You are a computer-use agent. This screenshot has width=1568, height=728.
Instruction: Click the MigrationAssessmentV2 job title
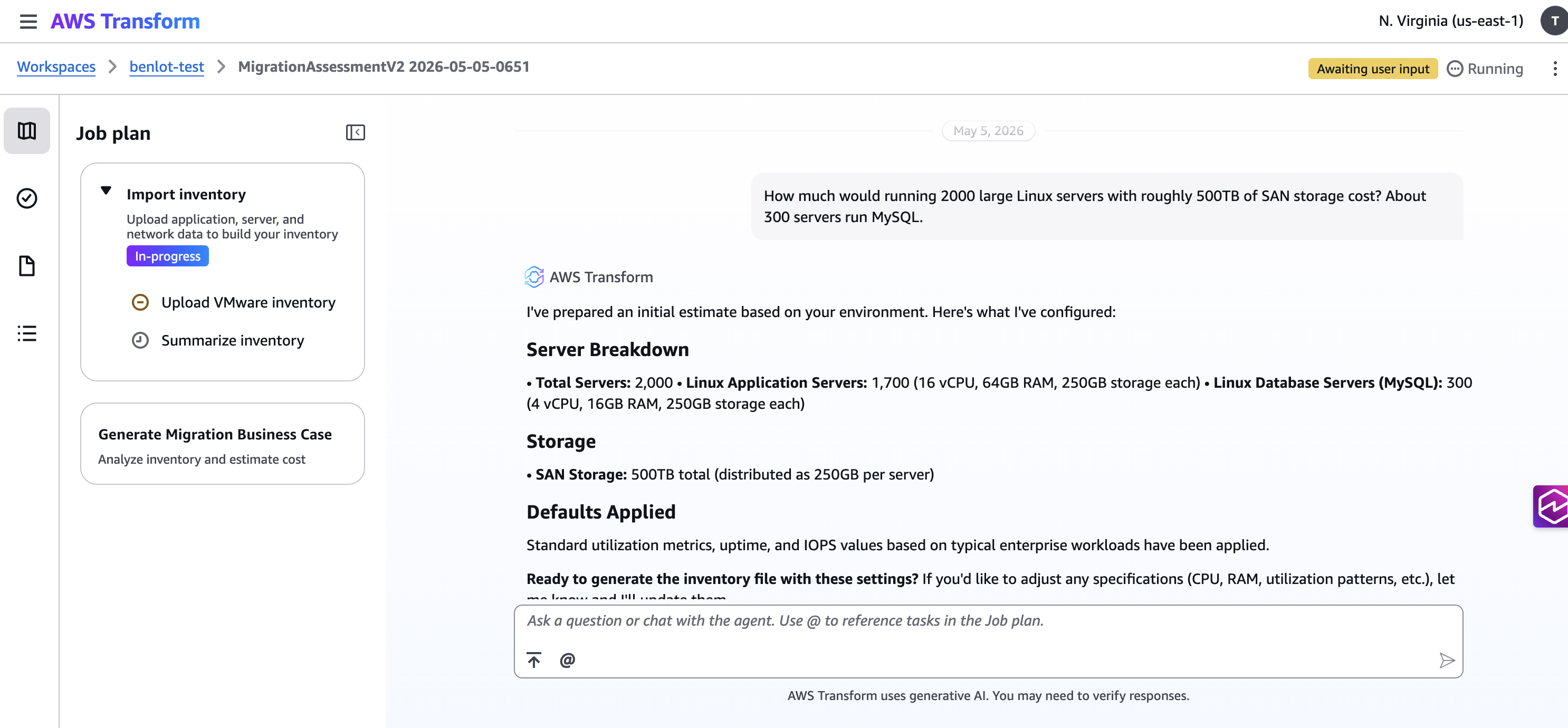(x=384, y=67)
